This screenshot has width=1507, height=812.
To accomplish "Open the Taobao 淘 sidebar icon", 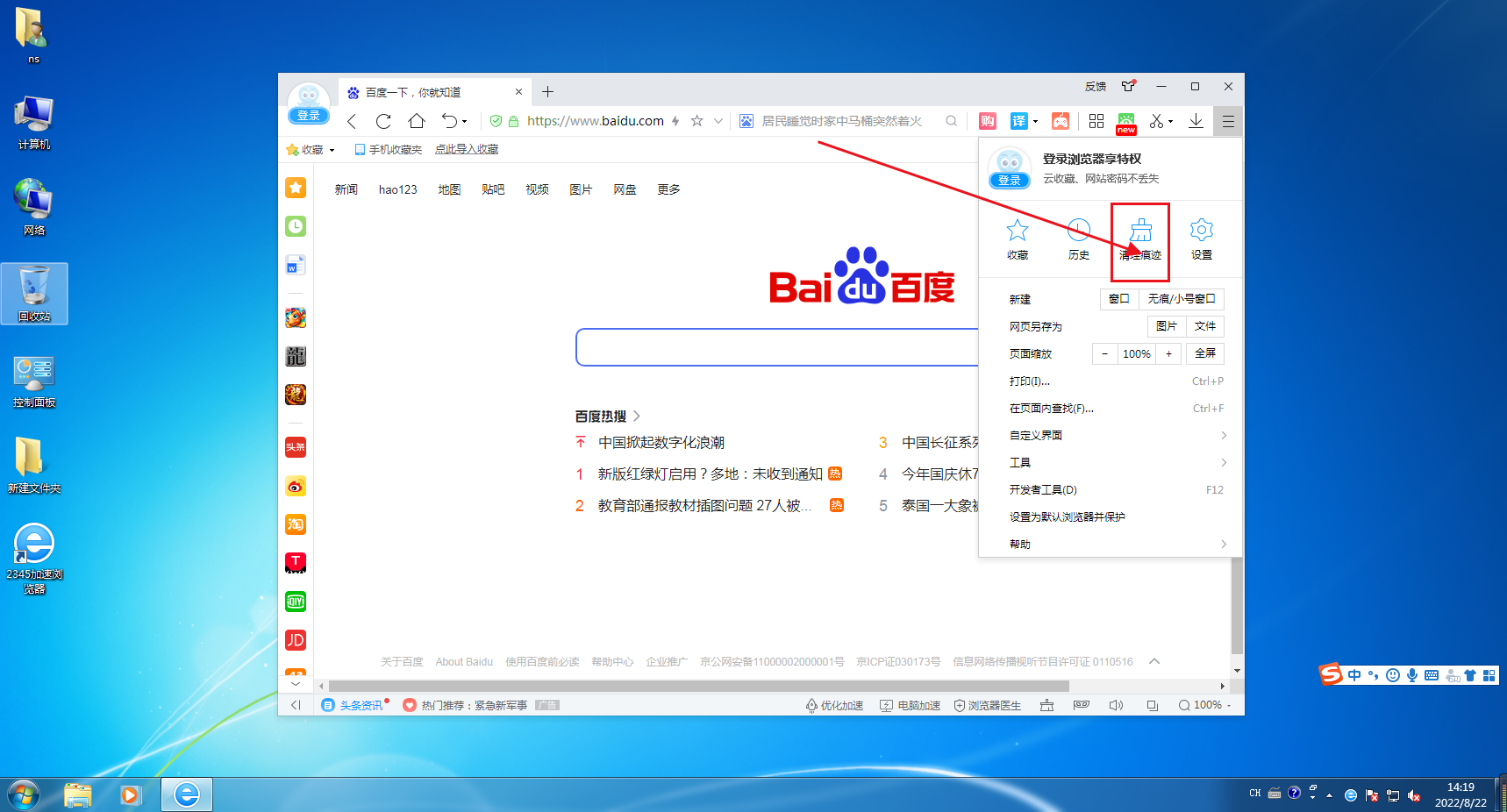I will 296,524.
